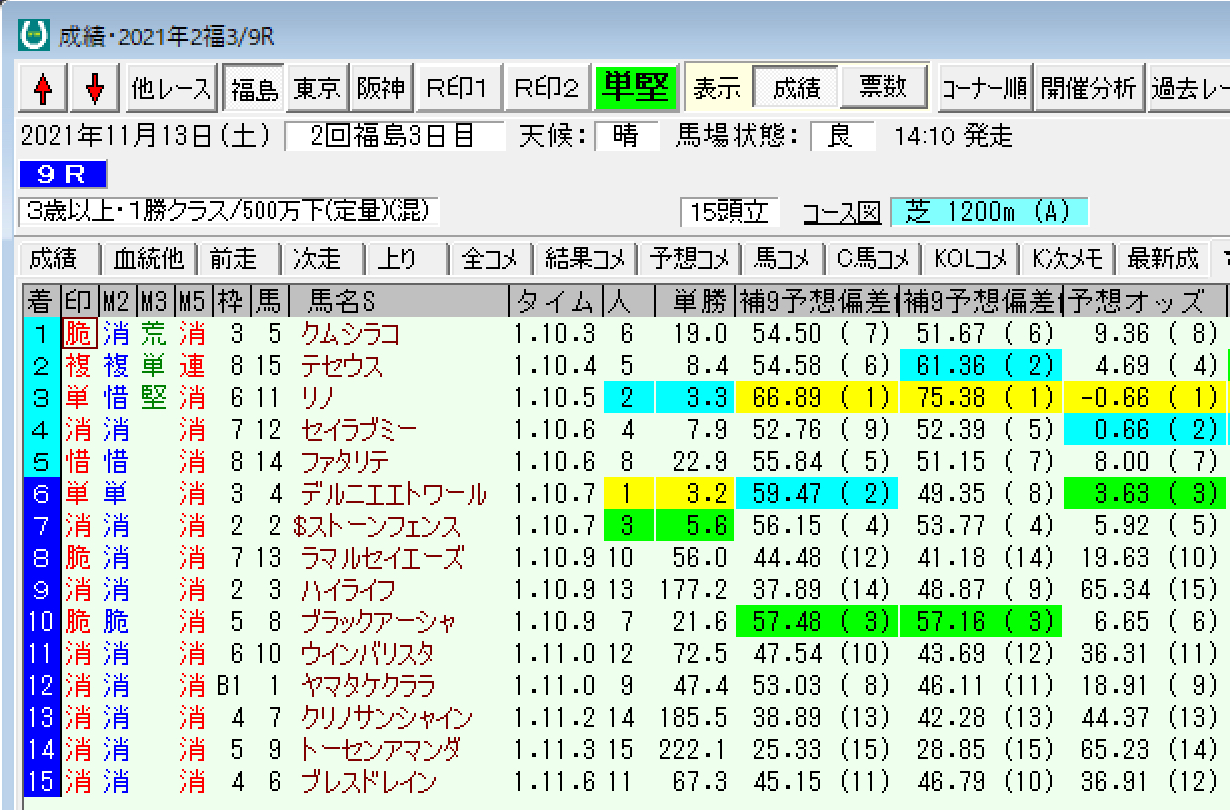Viewport: 1230px width, 810px height.
Task: Select horse name デルニエエトワール
Action: pyautogui.click(x=394, y=494)
